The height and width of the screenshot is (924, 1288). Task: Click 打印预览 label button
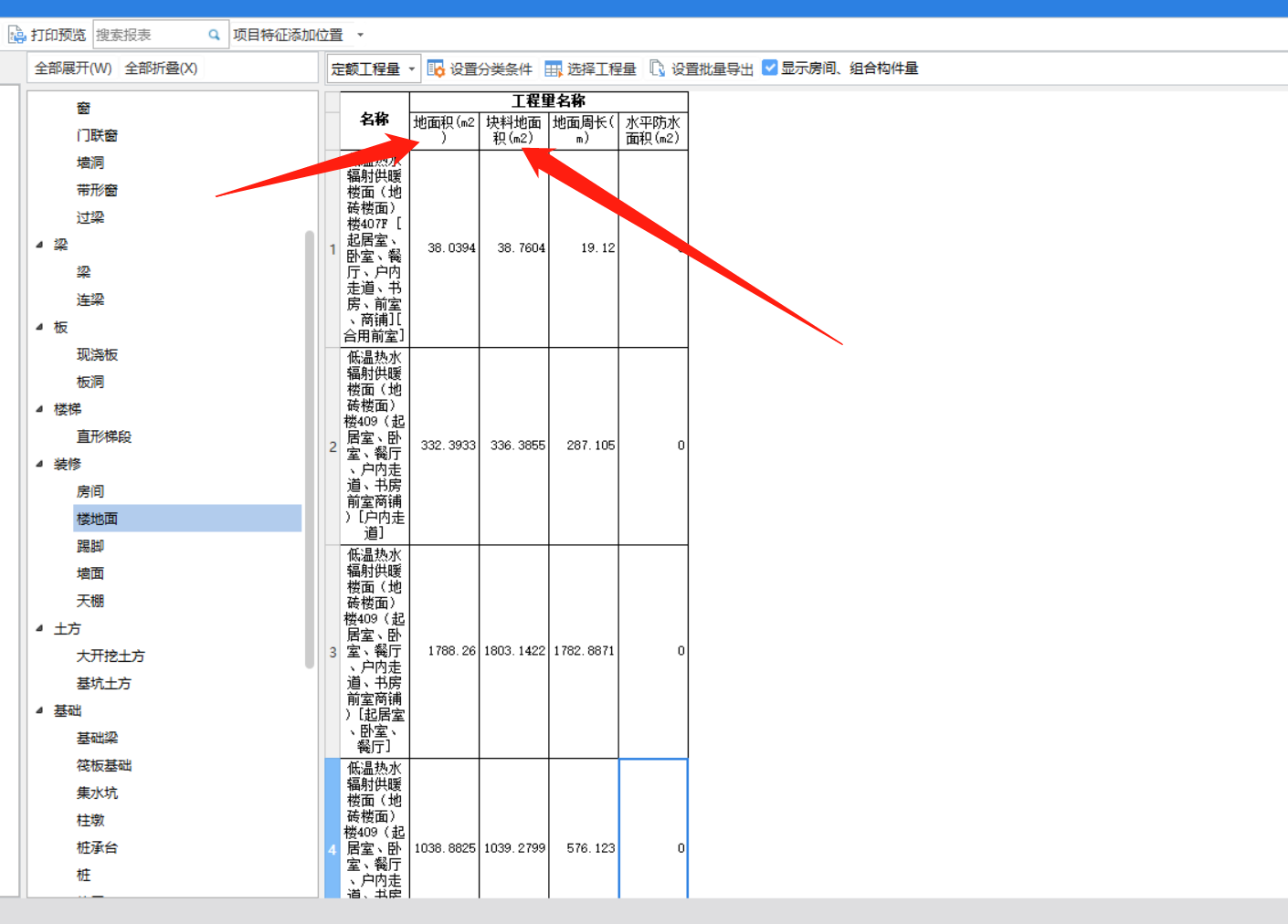pyautogui.click(x=58, y=35)
